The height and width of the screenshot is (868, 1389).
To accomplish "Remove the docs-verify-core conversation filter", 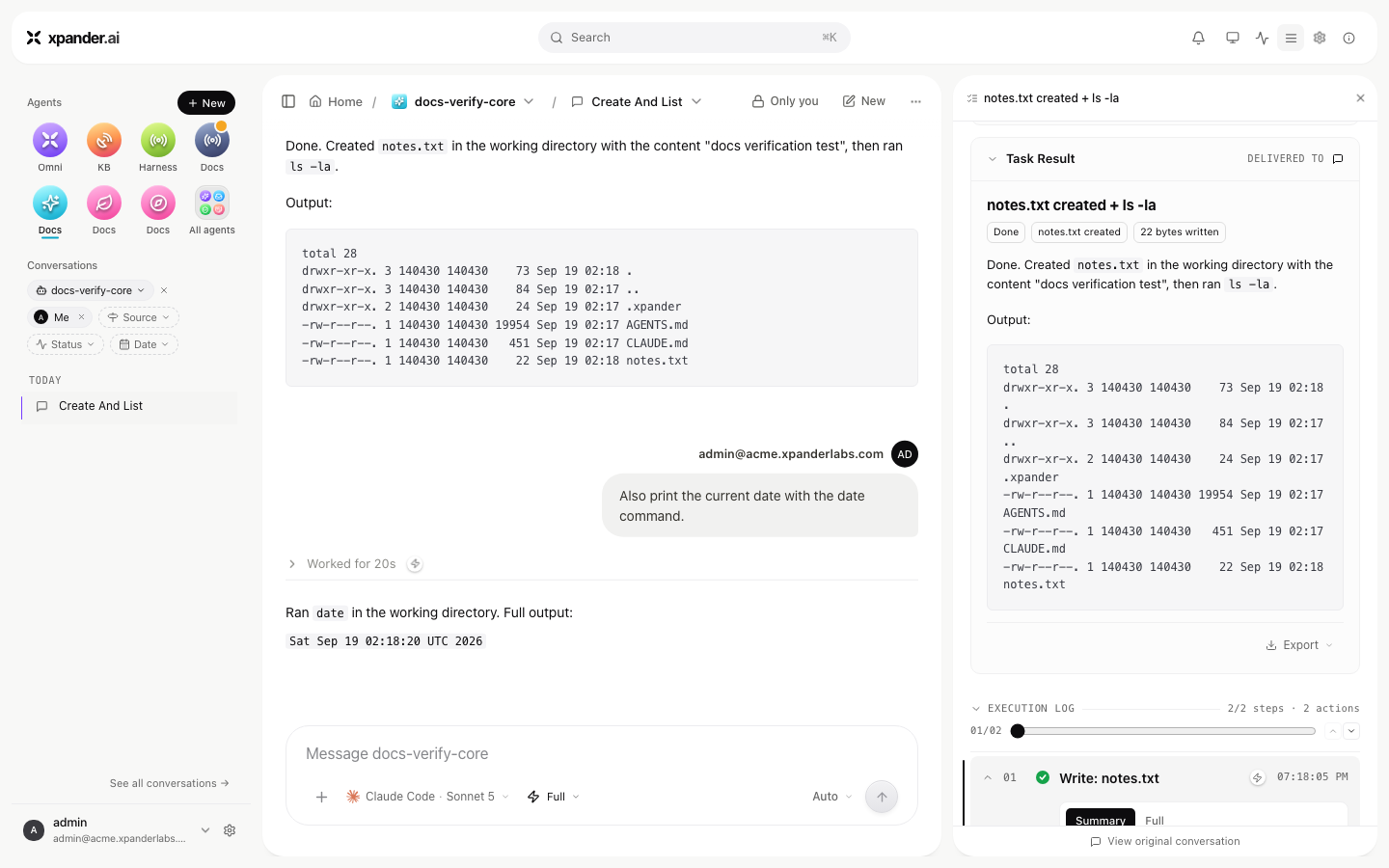I will click(x=164, y=290).
